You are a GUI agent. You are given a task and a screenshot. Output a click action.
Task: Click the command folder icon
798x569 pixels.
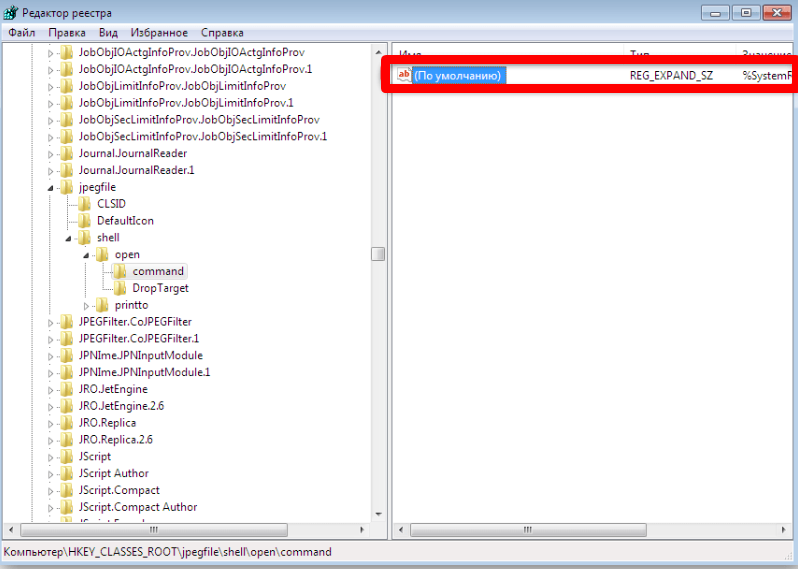(120, 271)
